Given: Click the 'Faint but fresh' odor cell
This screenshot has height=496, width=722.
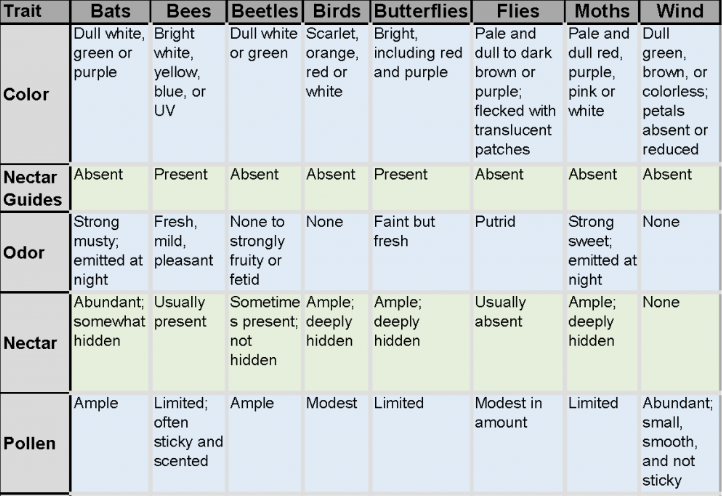Looking at the screenshot, I should point(419,250).
